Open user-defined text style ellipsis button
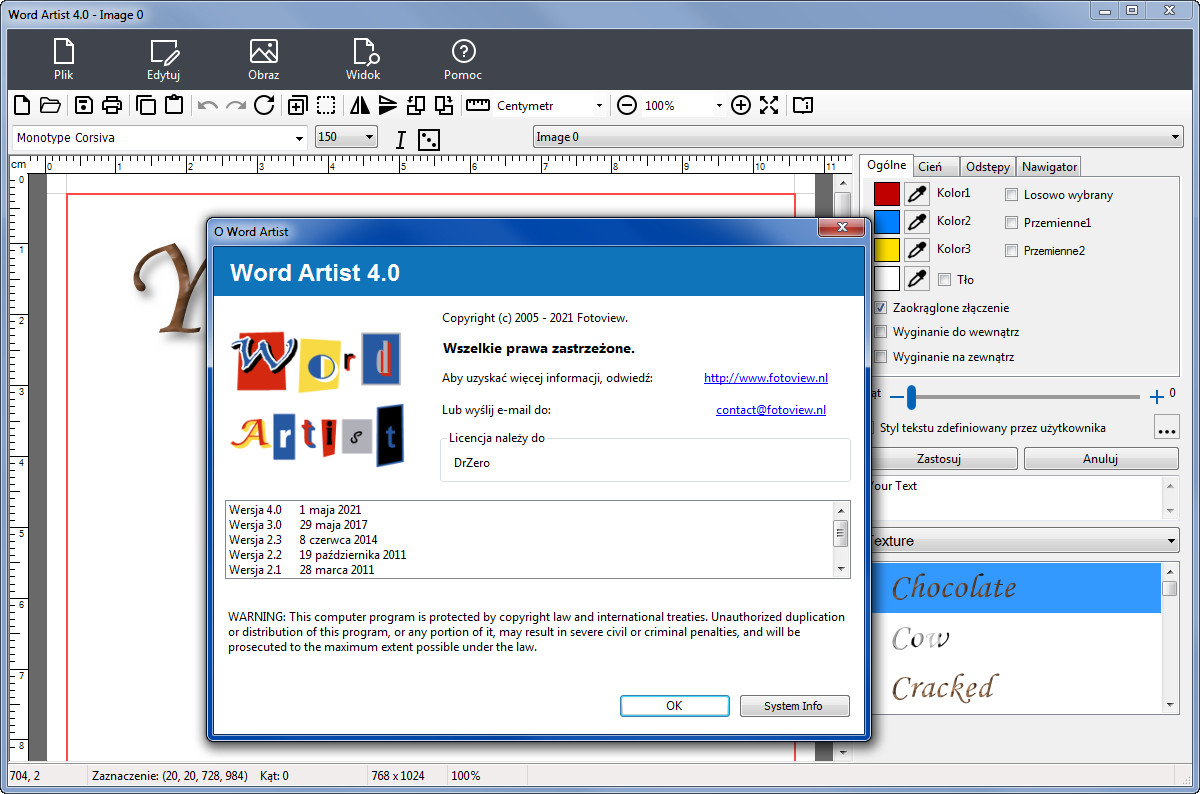1200x794 pixels. [x=1166, y=428]
